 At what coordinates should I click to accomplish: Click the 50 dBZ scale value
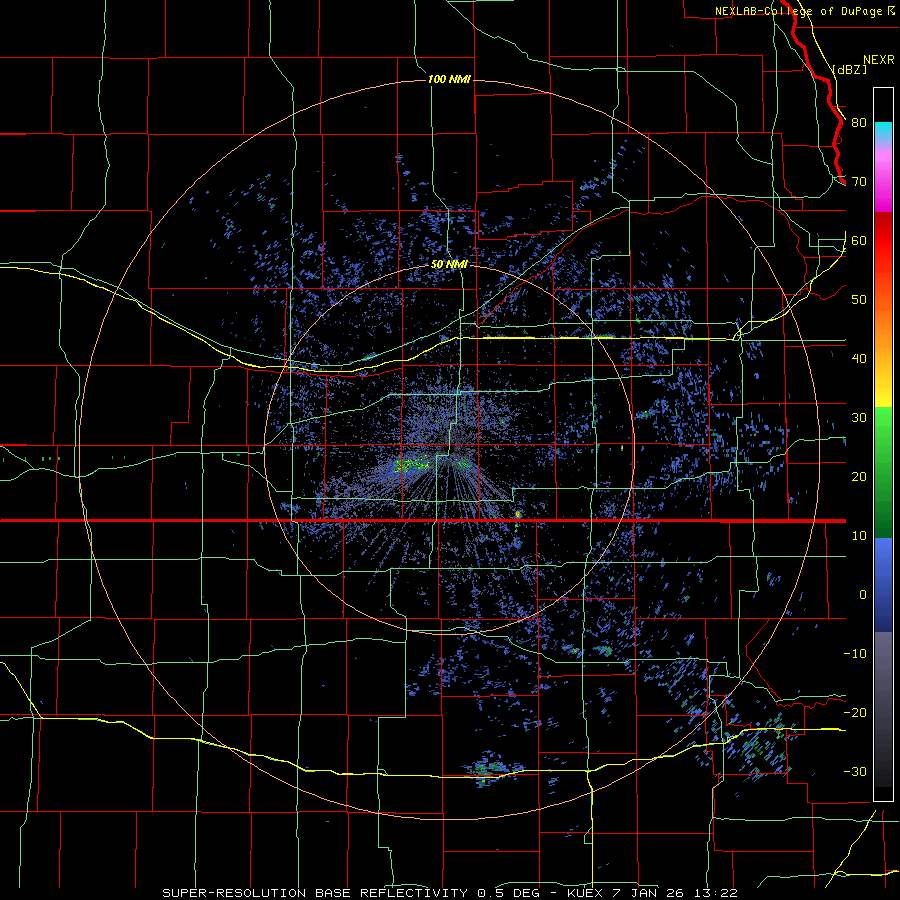pos(859,300)
